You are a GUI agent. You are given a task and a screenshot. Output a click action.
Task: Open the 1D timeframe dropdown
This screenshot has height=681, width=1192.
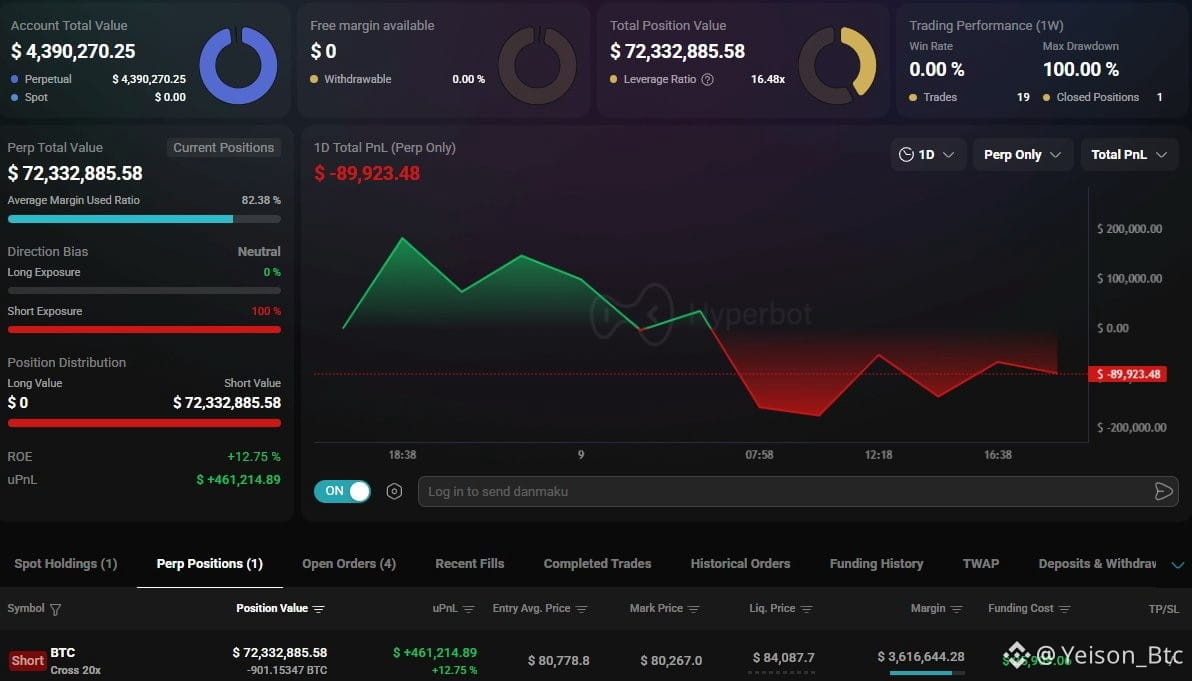click(x=927, y=154)
